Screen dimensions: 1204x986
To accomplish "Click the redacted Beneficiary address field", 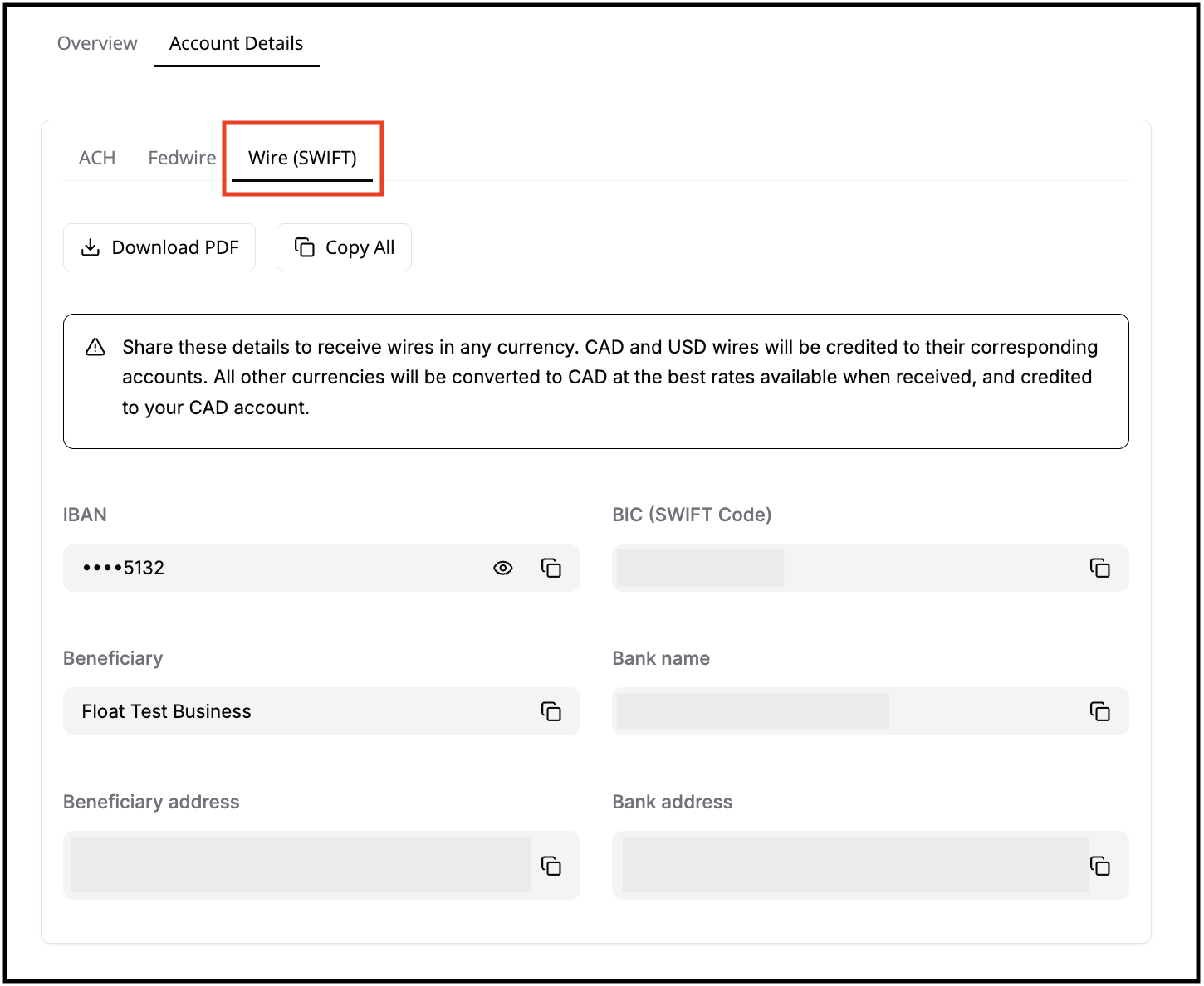I will [x=301, y=865].
